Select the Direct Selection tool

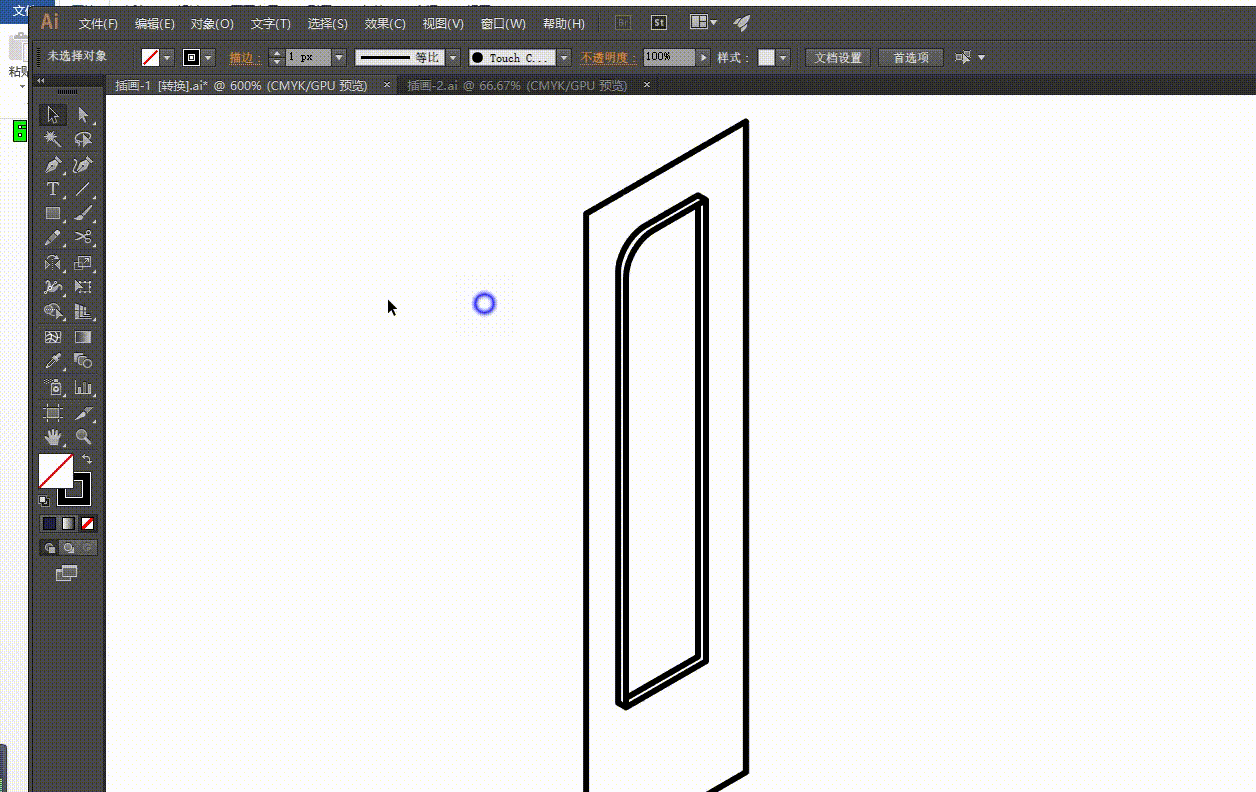coord(83,115)
